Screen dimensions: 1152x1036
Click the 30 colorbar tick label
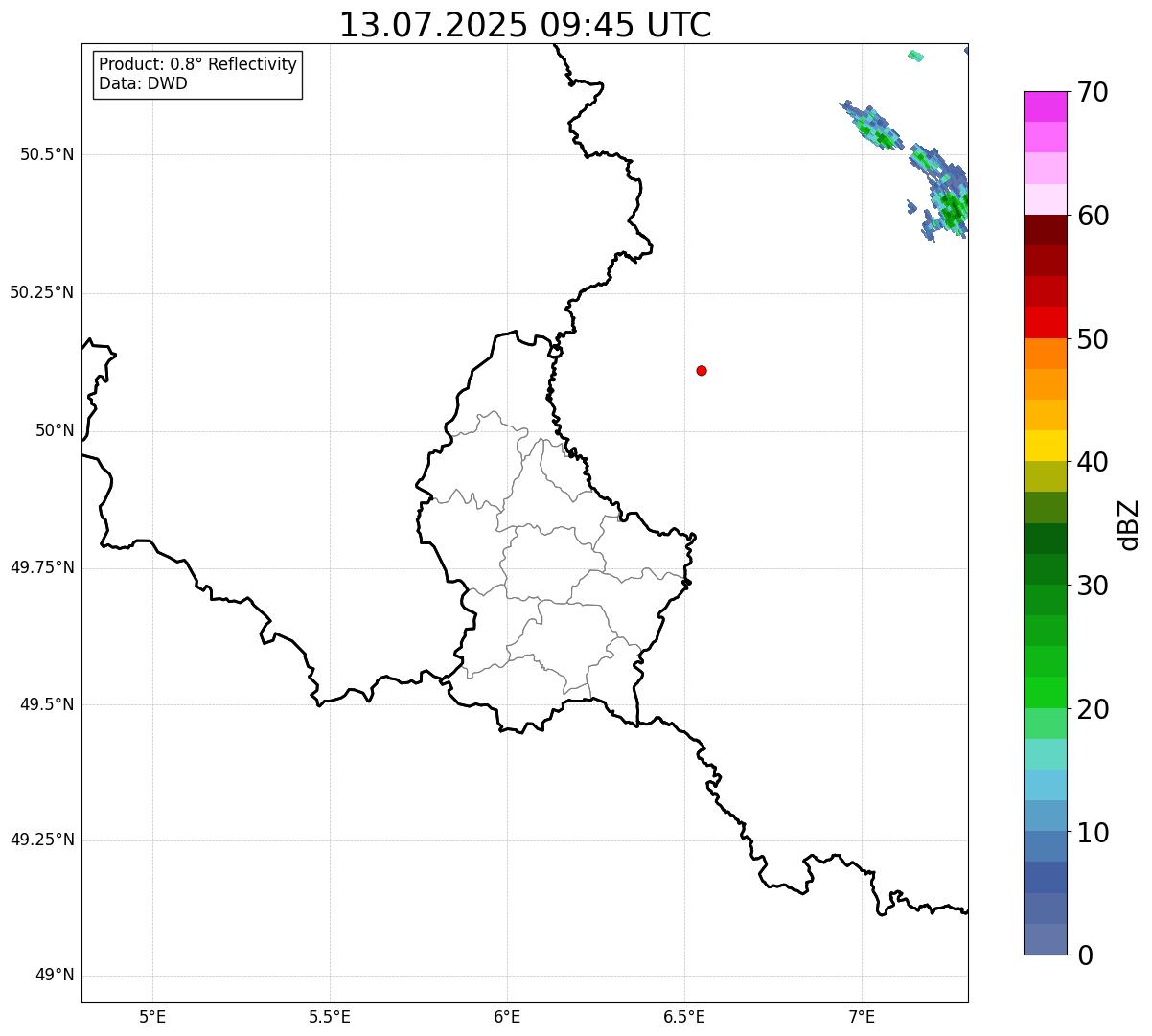tap(1092, 586)
